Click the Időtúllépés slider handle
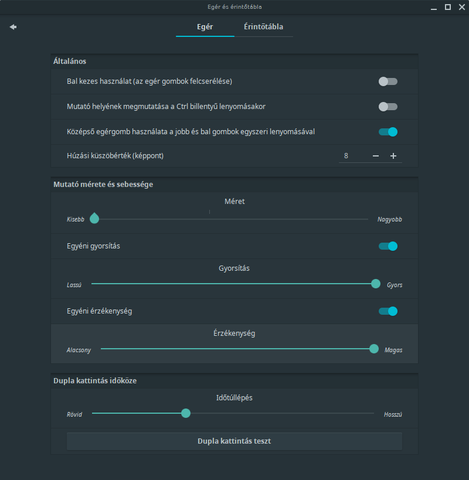The height and width of the screenshot is (480, 469). (186, 413)
